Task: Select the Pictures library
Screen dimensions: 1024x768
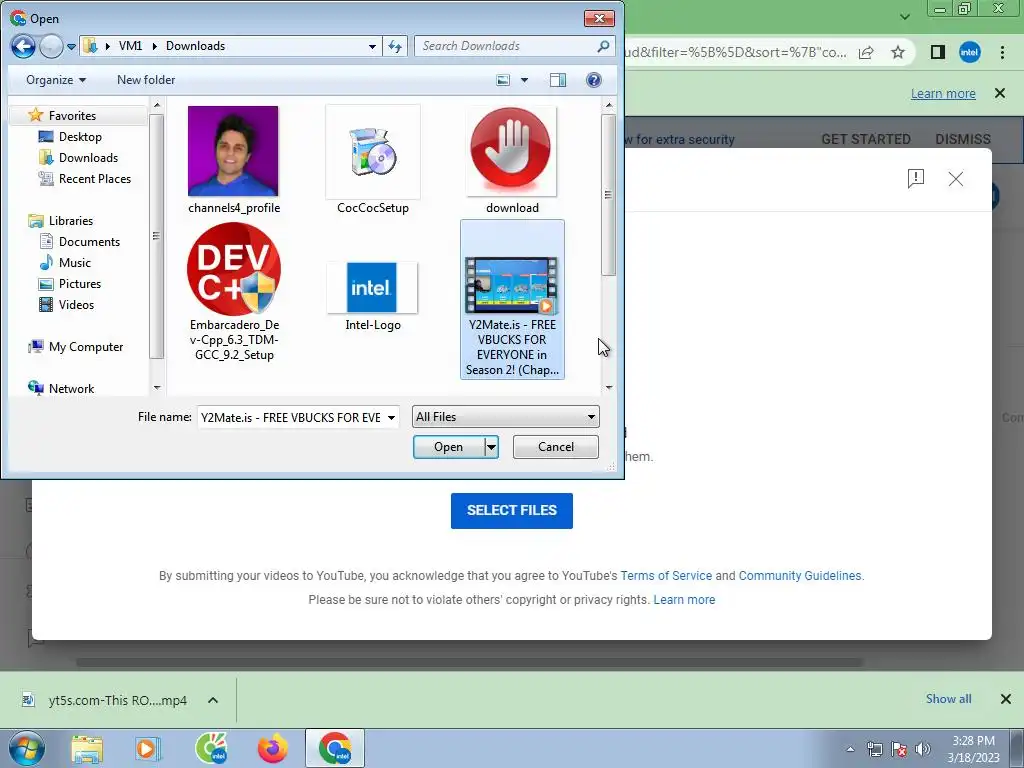Action: (x=80, y=283)
